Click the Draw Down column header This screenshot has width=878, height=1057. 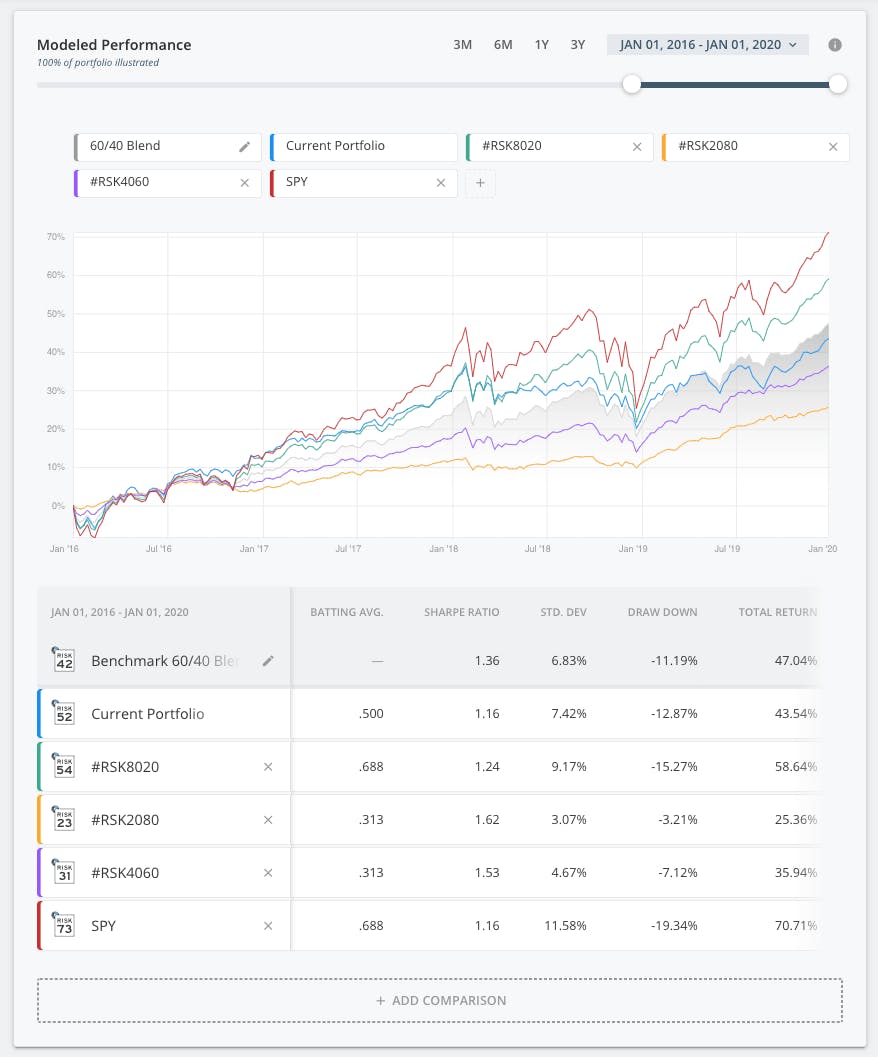pos(662,612)
